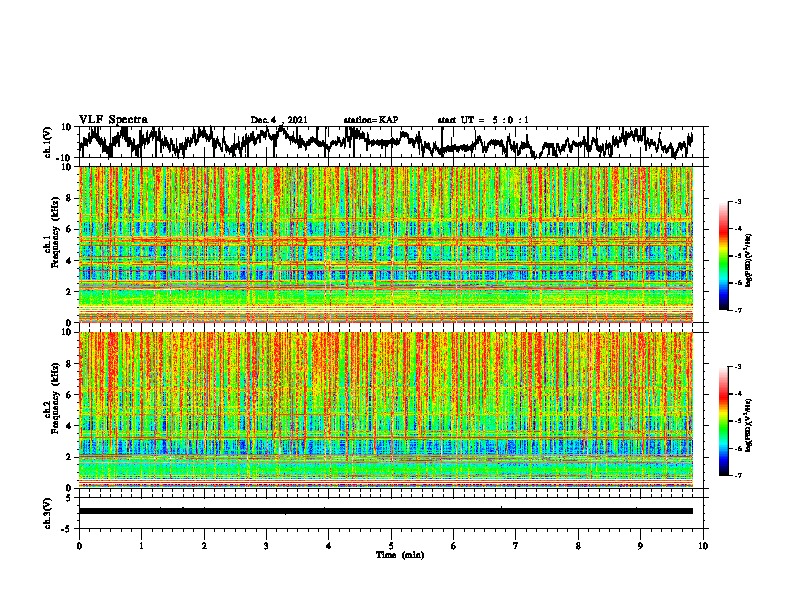
Task: Click the black bar in ch.3 panel
Action: pyautogui.click(x=386, y=511)
